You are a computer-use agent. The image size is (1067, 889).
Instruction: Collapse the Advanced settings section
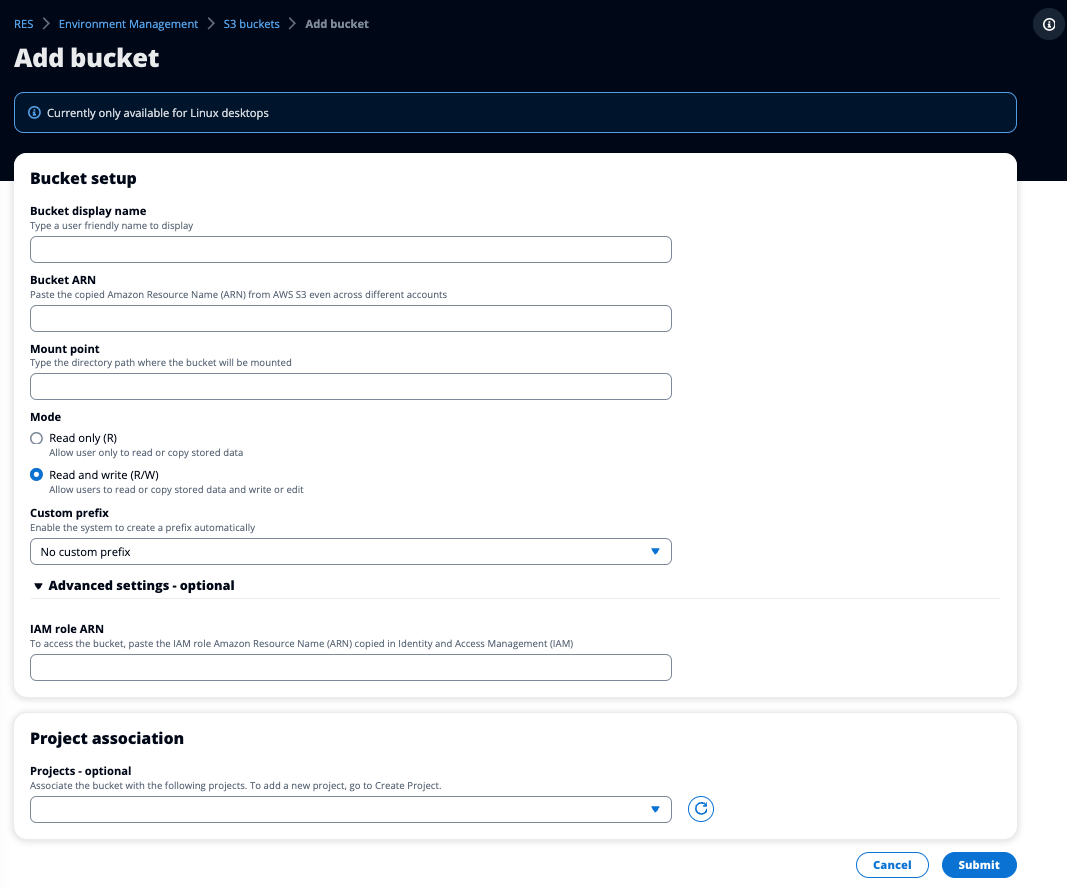coord(37,586)
